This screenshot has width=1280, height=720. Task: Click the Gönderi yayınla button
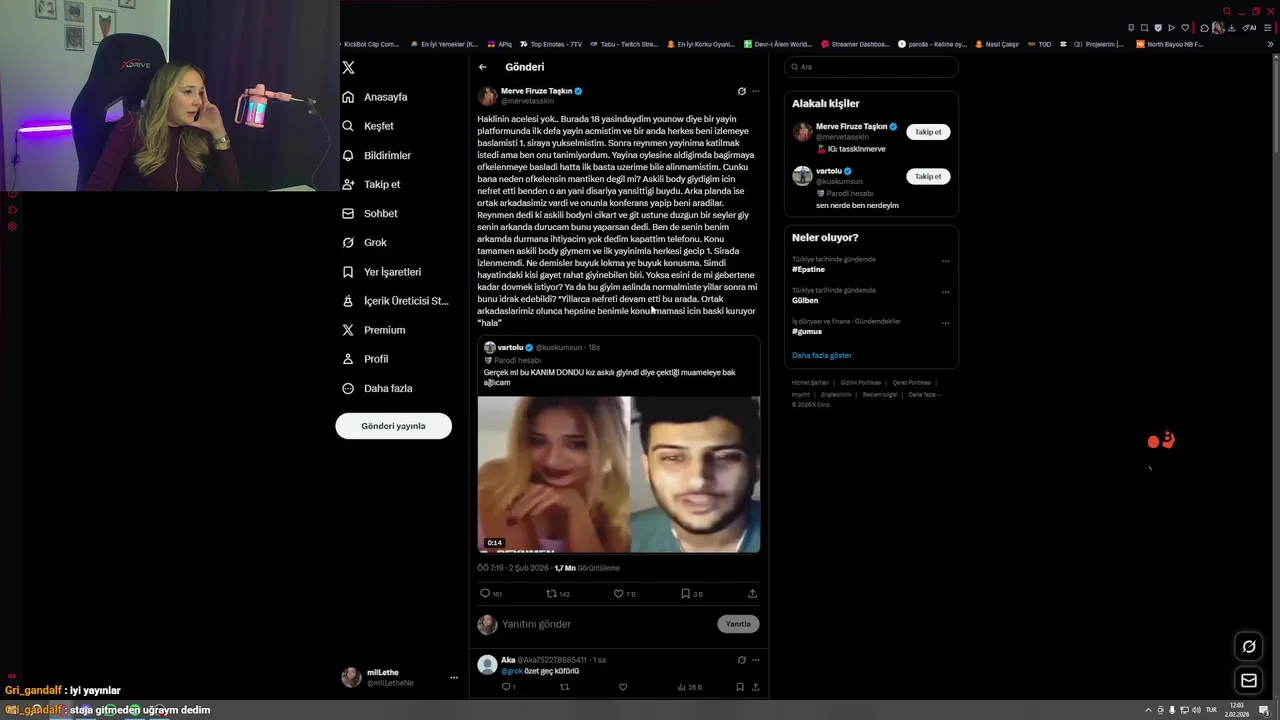[393, 426]
